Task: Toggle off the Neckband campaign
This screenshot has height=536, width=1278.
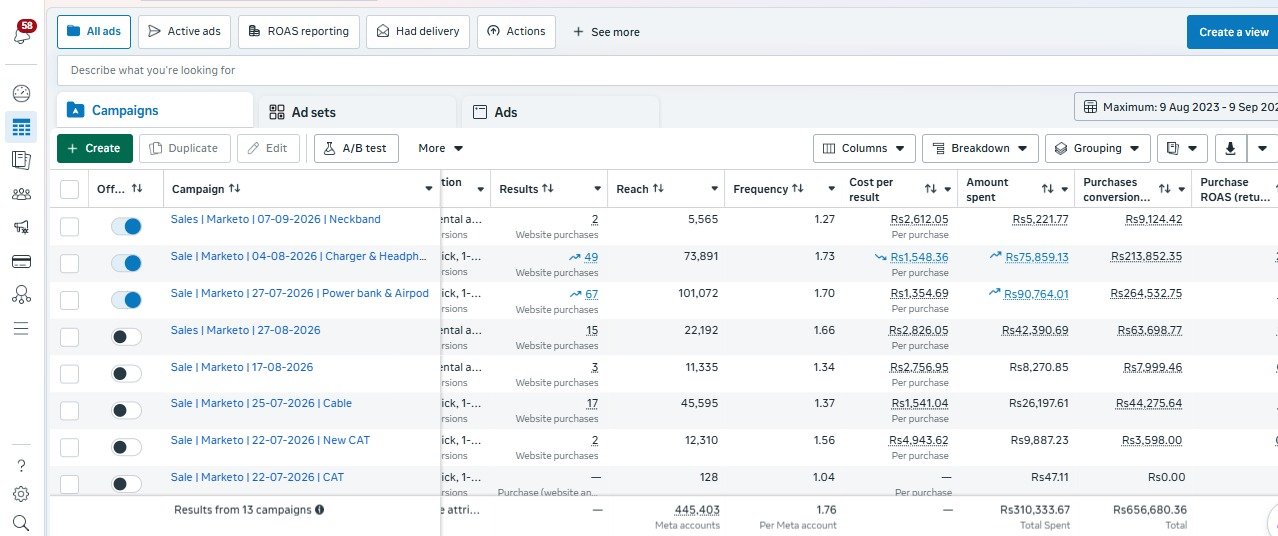Action: point(126,227)
